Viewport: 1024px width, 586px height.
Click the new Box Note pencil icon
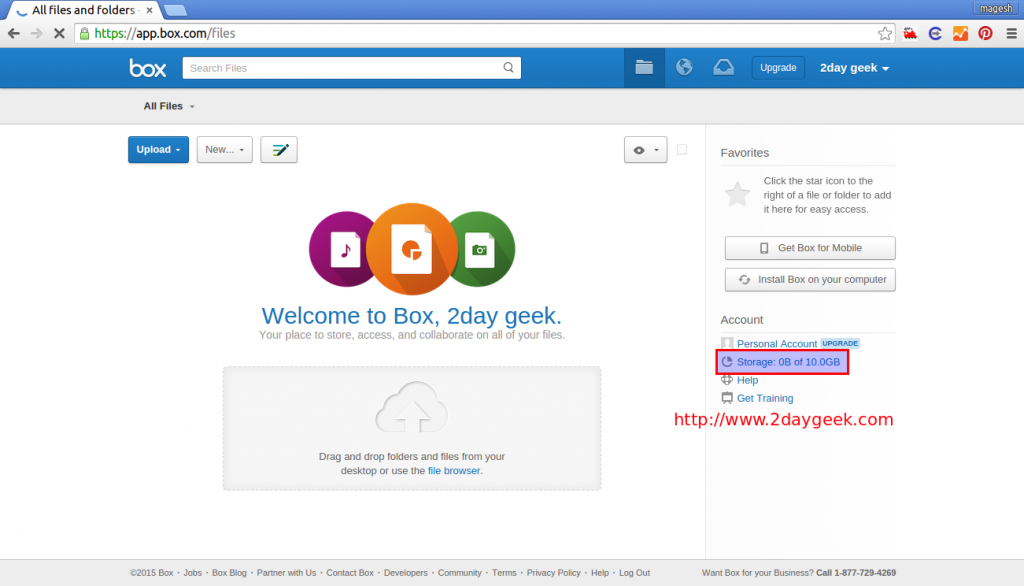tap(279, 150)
